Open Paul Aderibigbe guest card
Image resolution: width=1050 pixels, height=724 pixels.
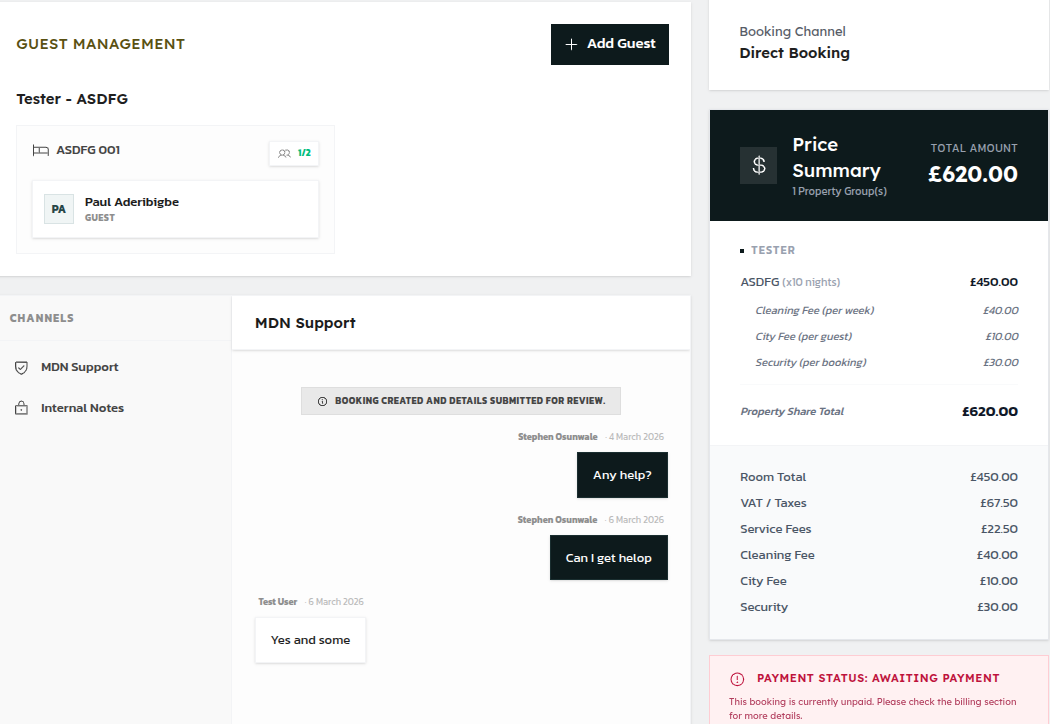coord(175,209)
